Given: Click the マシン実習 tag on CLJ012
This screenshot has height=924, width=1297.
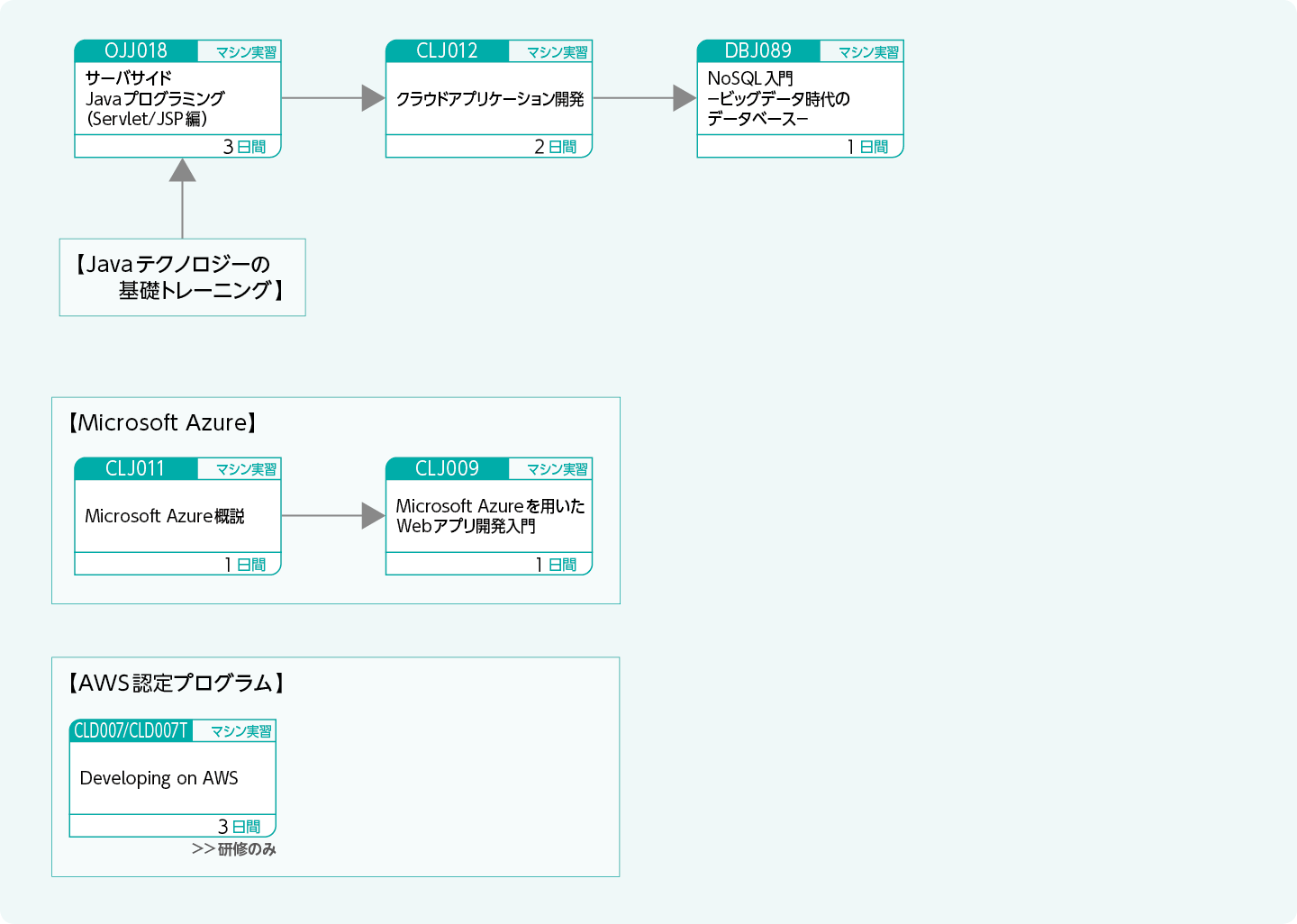Looking at the screenshot, I should point(558,52).
